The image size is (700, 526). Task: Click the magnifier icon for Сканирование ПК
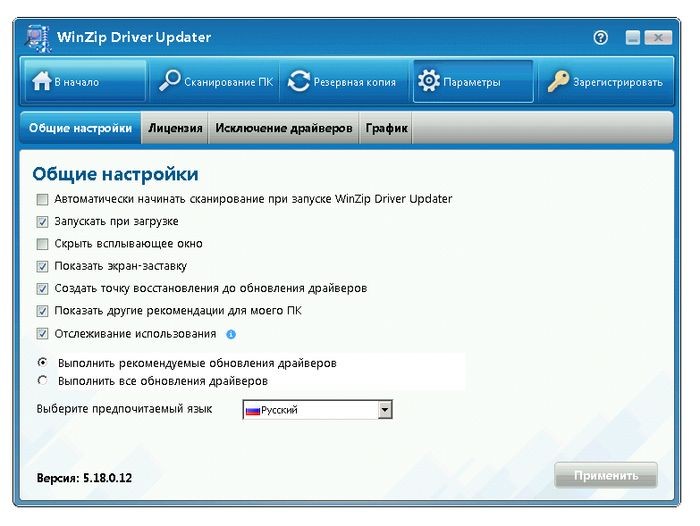[x=169, y=82]
